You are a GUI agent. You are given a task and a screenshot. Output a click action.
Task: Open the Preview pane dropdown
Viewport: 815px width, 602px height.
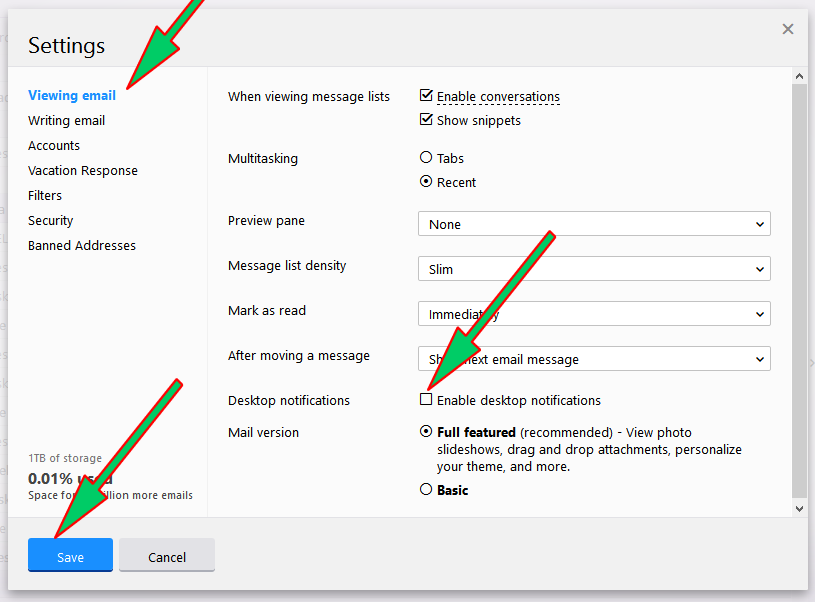(x=594, y=224)
